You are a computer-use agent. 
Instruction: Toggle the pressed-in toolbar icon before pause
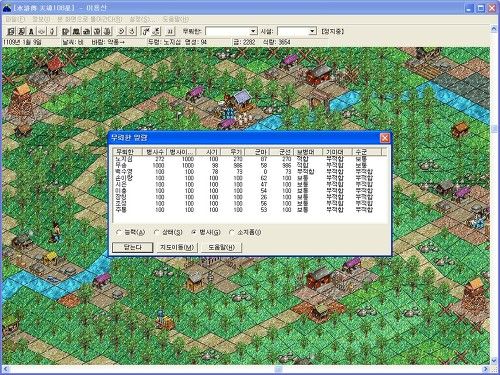(146, 31)
